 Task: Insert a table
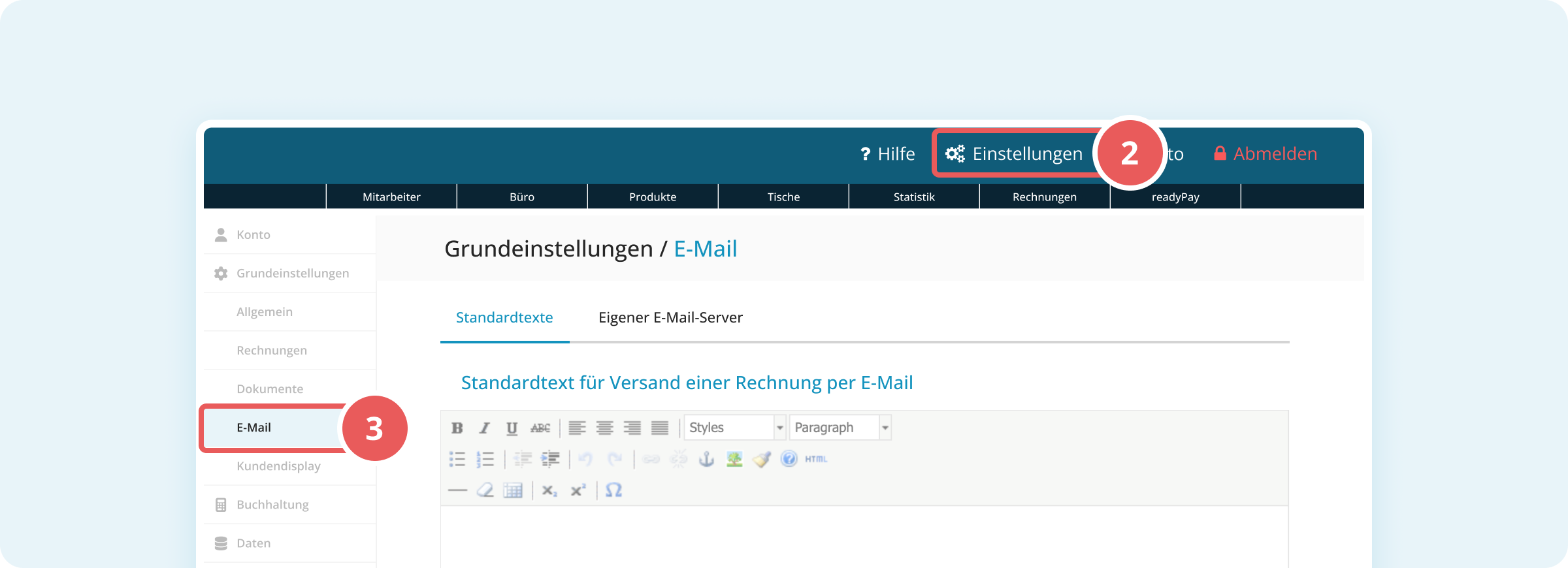click(513, 490)
